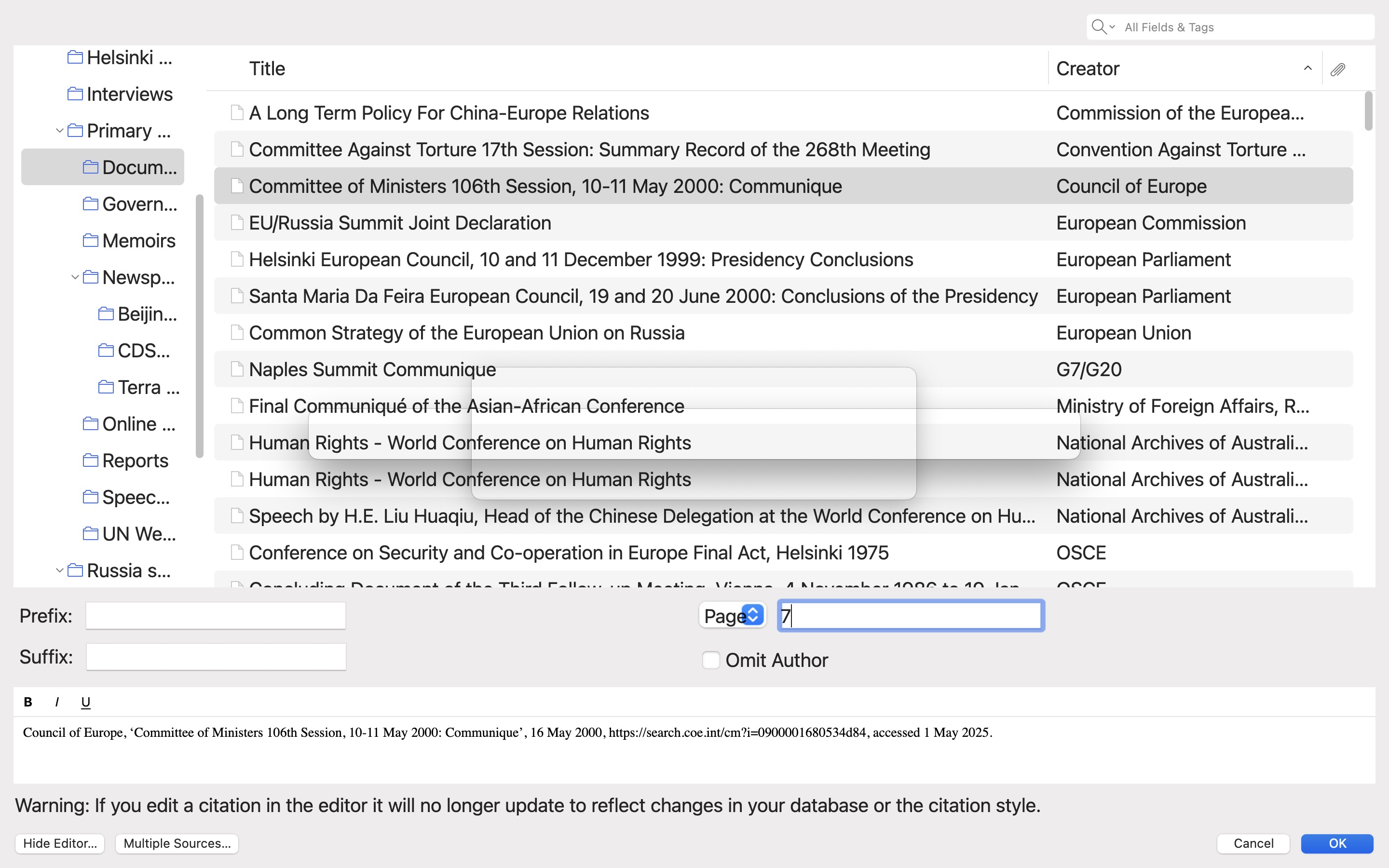Click the Hide Editor button
Viewport: 1389px width, 868px height.
(60, 843)
